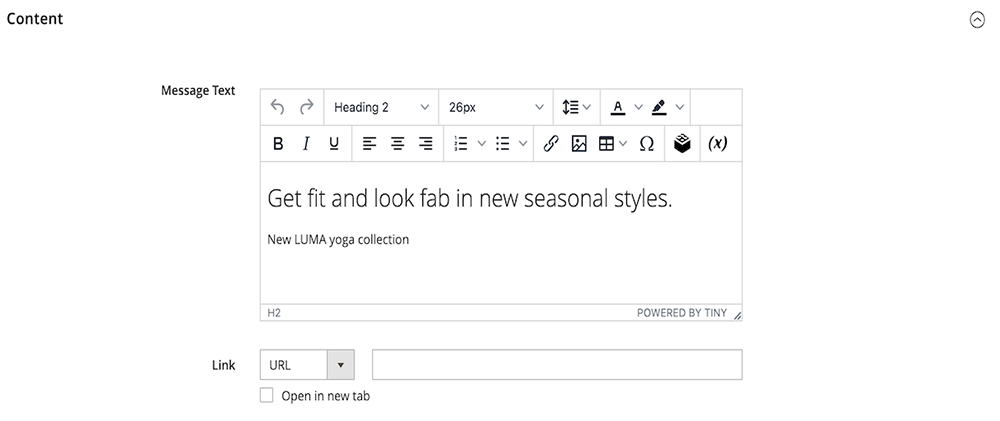Collapse the Content section

(x=977, y=19)
